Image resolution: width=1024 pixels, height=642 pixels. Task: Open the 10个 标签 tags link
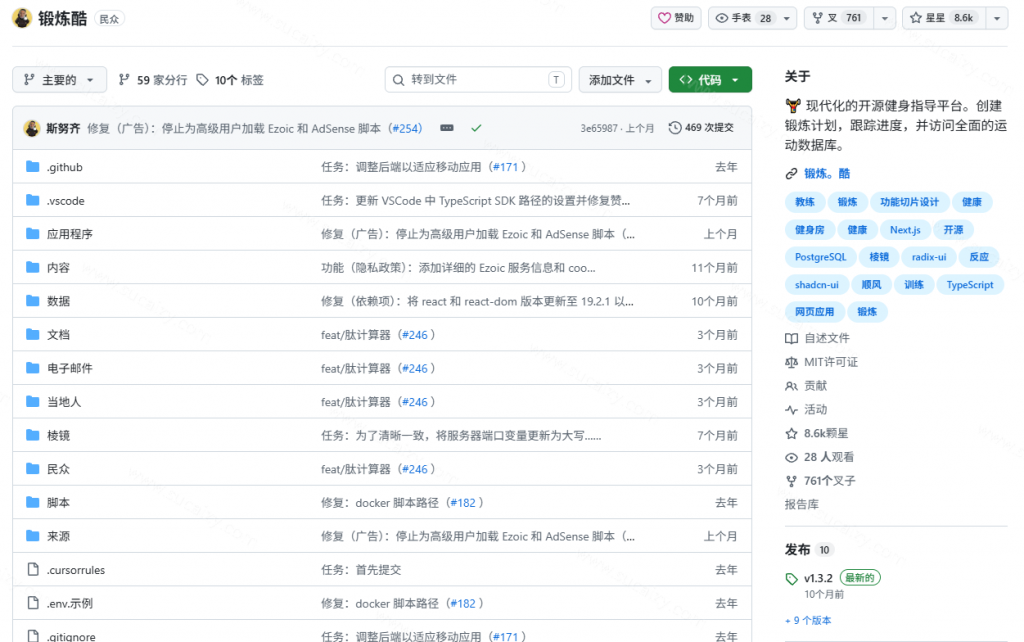click(230, 80)
